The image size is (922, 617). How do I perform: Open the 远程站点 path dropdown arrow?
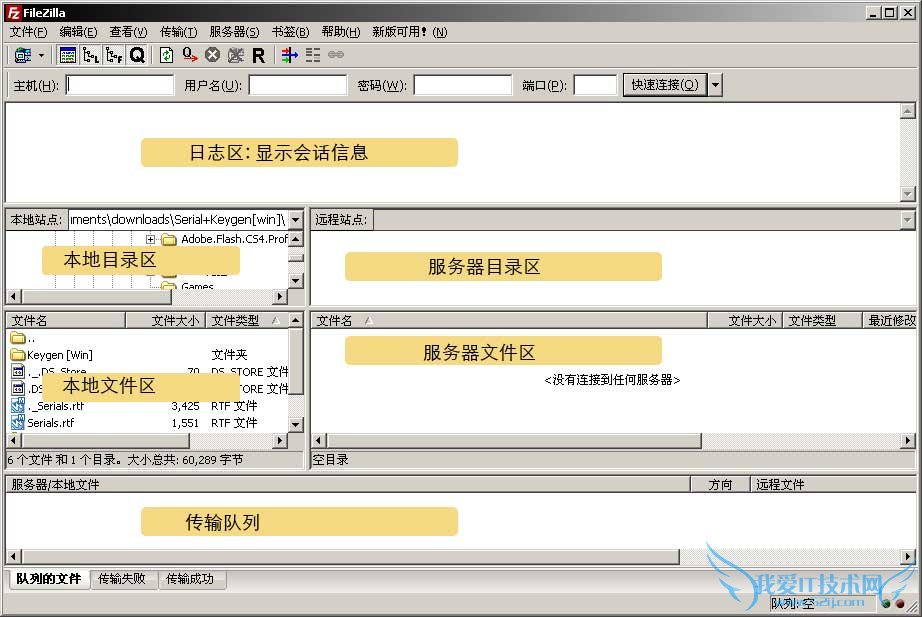pos(907,220)
